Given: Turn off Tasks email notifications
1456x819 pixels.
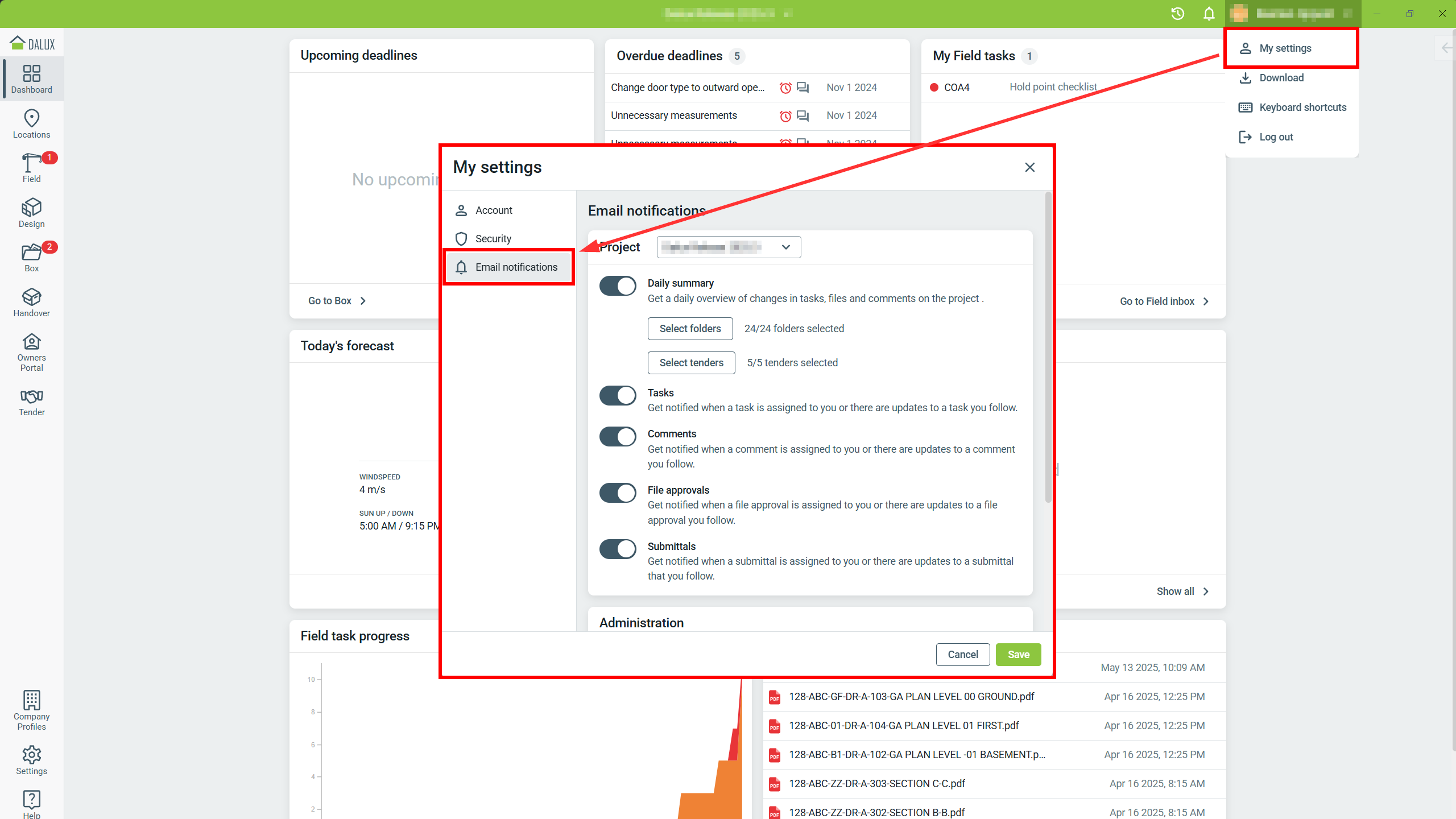Looking at the screenshot, I should click(618, 395).
